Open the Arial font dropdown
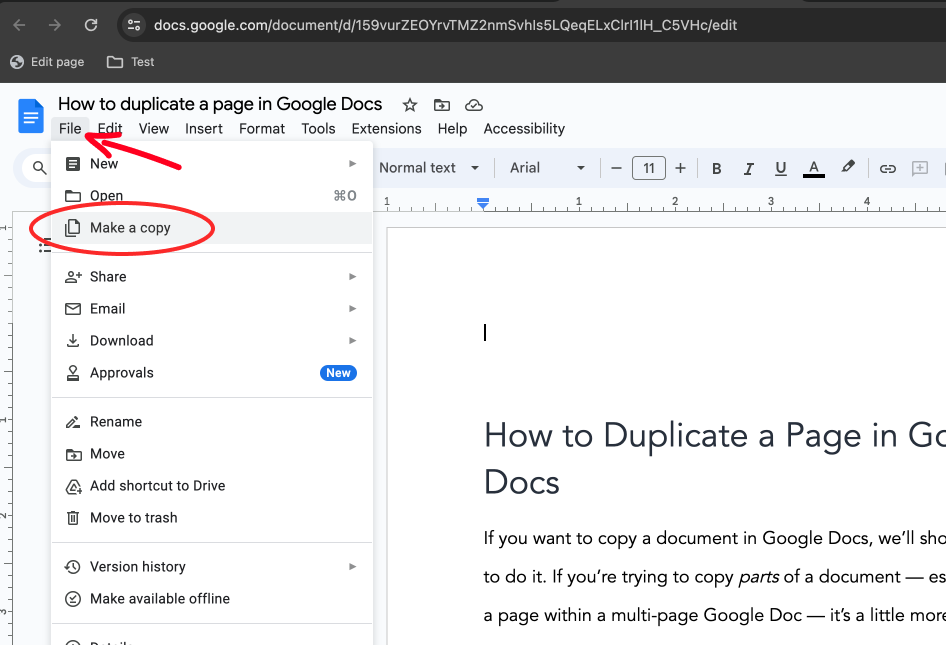The width and height of the screenshot is (946, 645). (547, 168)
